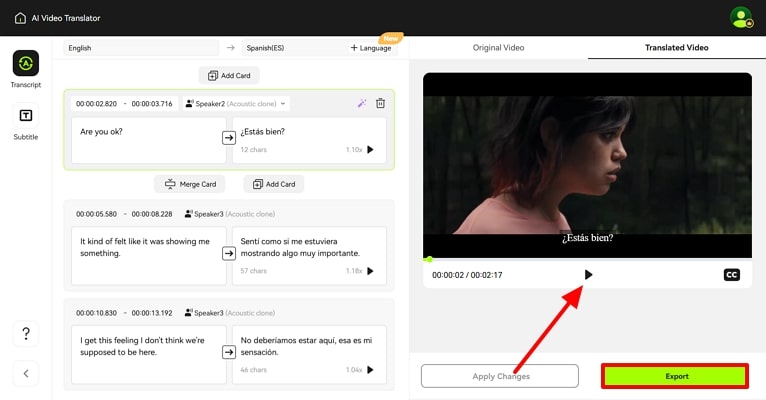Collapse sidebar with back chevron
This screenshot has height=400, width=766.
26,374
